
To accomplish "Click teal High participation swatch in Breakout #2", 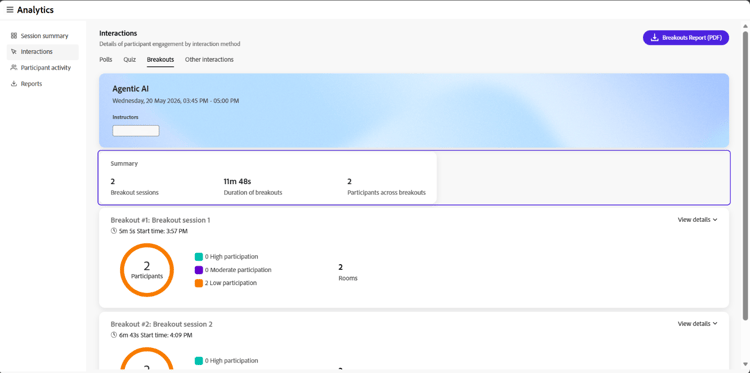I will tap(199, 361).
